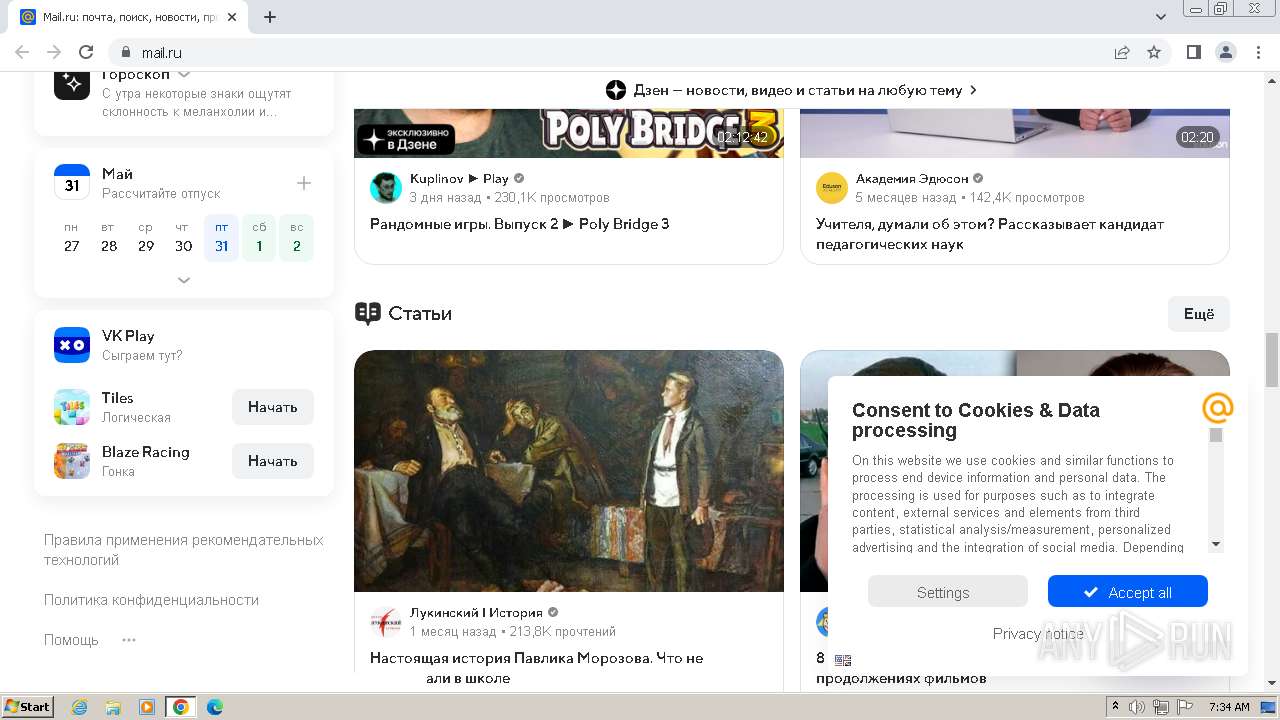The image size is (1280, 720).
Task: Open Dzen link chevron
Action: pyautogui.click(x=973, y=90)
